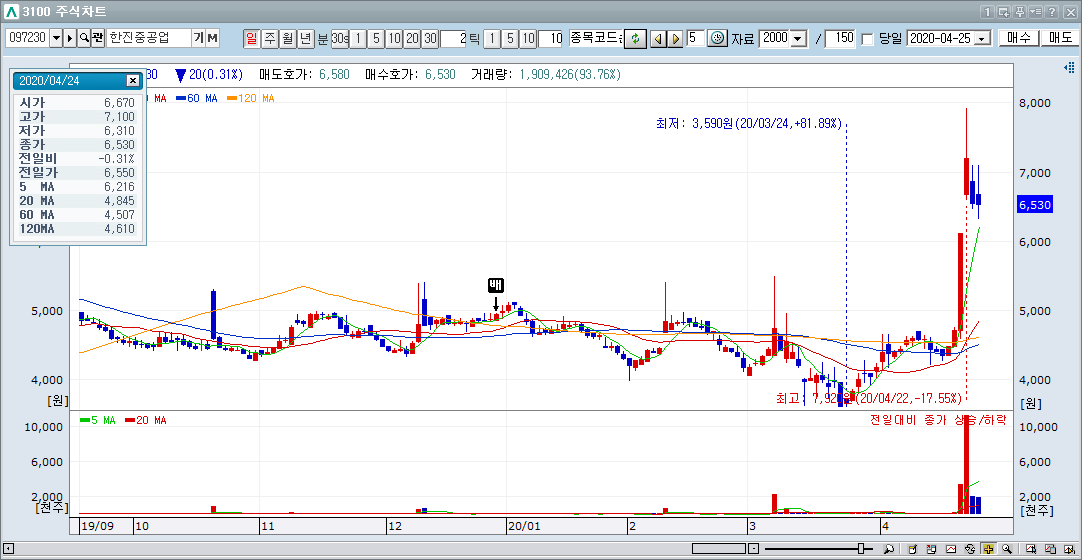Click the red-arrow window layout icon
This screenshot has height=560, width=1082.
(932, 550)
